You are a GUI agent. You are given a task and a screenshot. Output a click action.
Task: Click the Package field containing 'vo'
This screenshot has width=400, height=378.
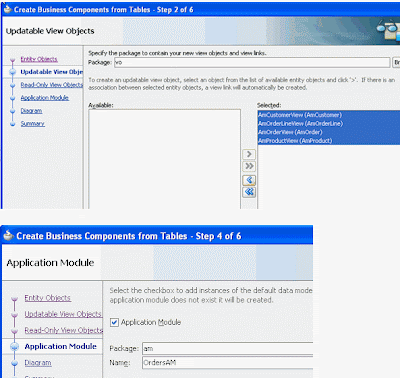click(x=252, y=62)
